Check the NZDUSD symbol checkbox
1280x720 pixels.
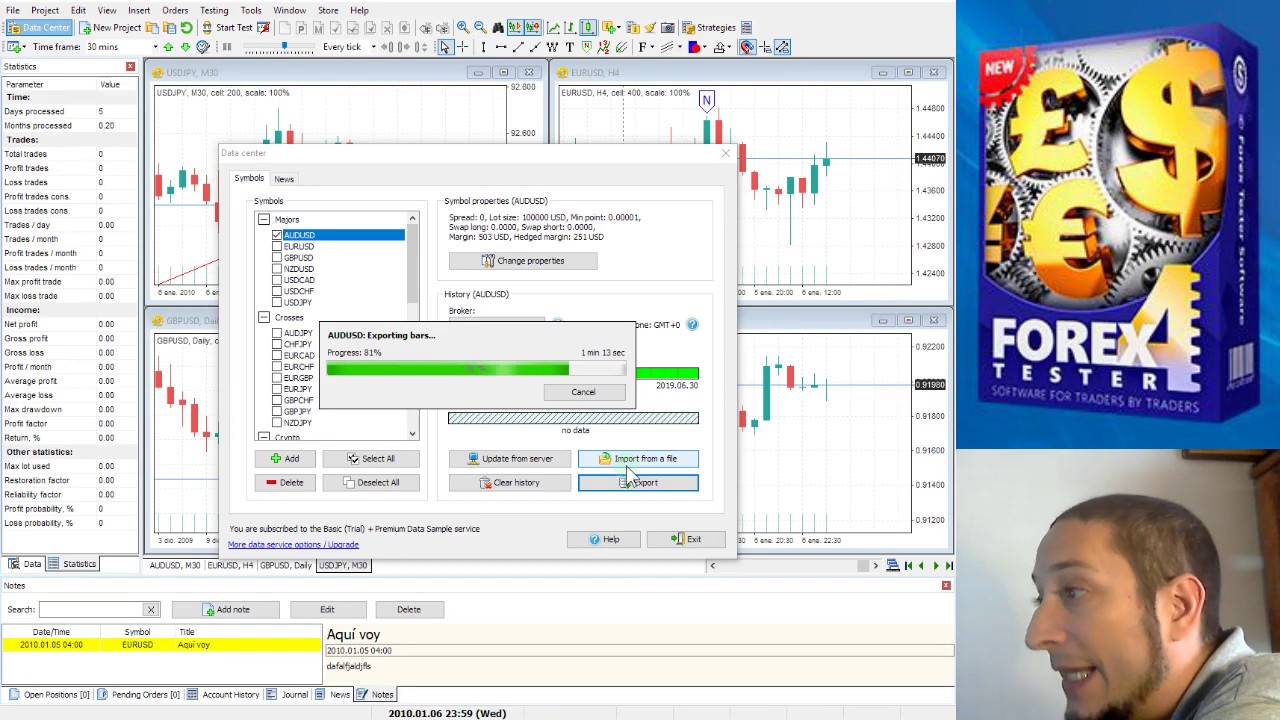coord(277,269)
